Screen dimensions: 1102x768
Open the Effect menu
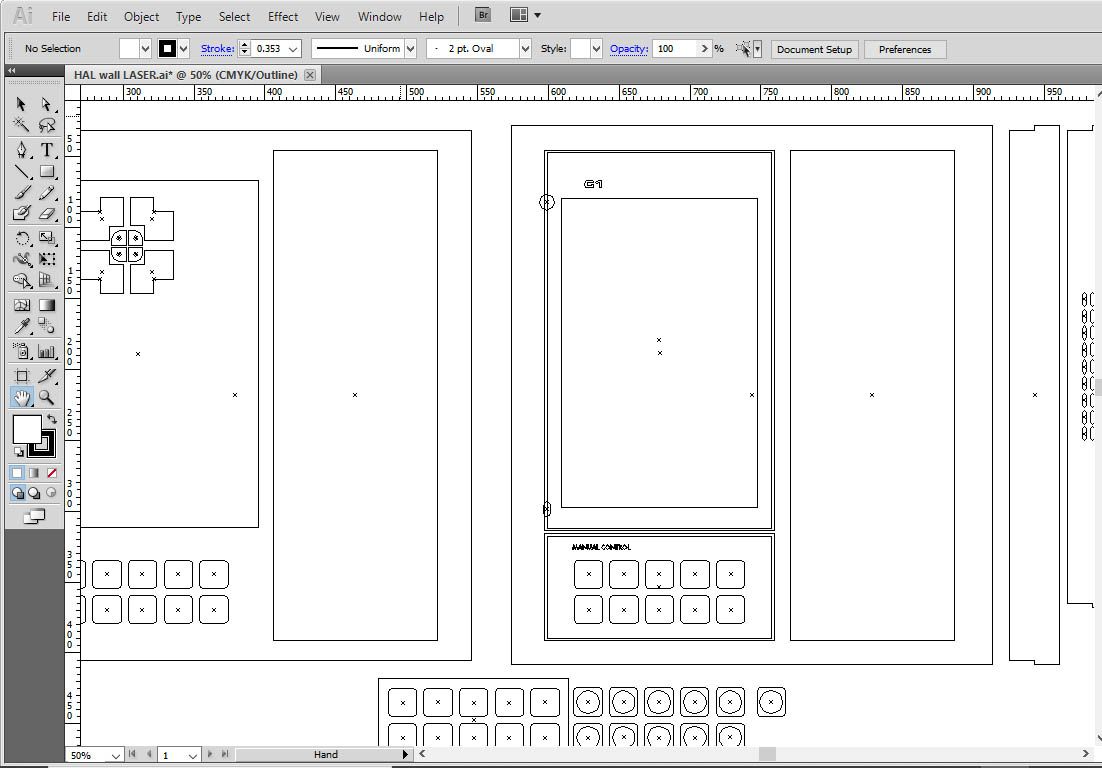point(283,16)
